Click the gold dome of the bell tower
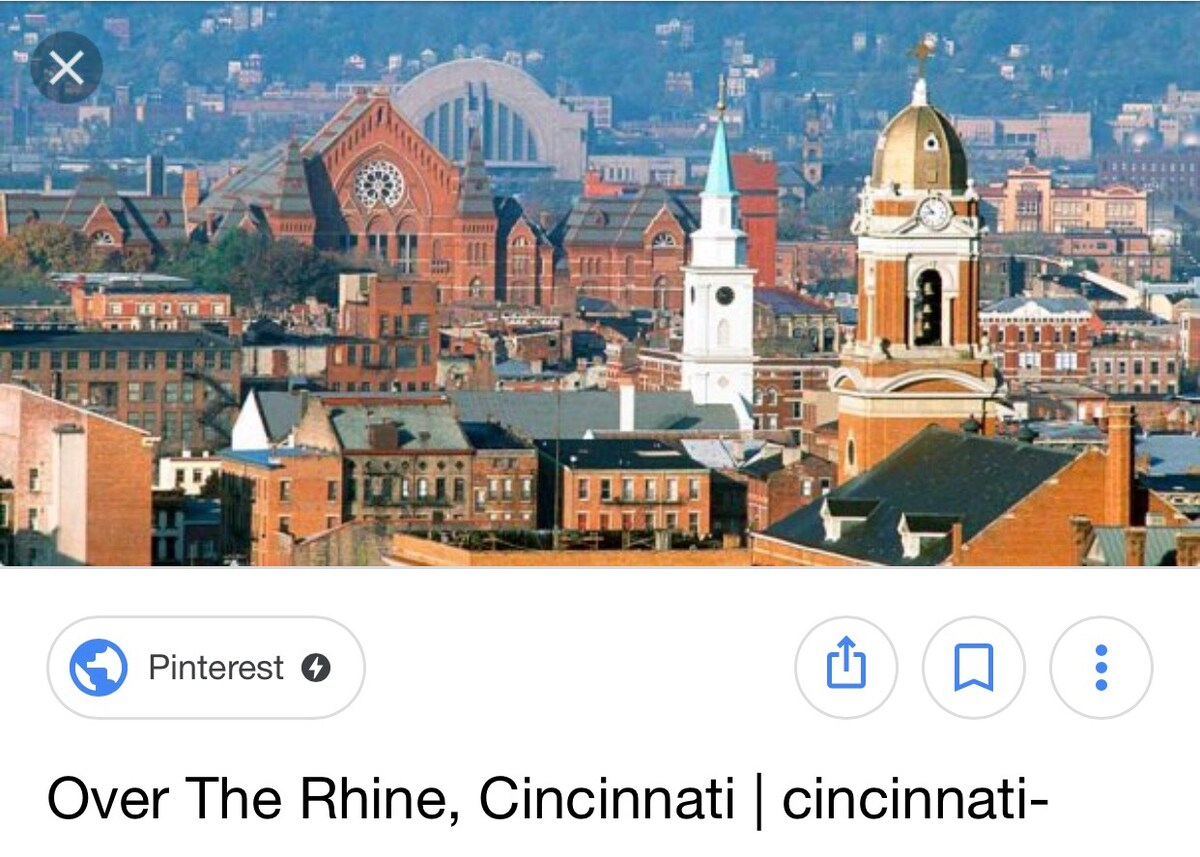Viewport: 1200px width, 857px height. (919, 144)
